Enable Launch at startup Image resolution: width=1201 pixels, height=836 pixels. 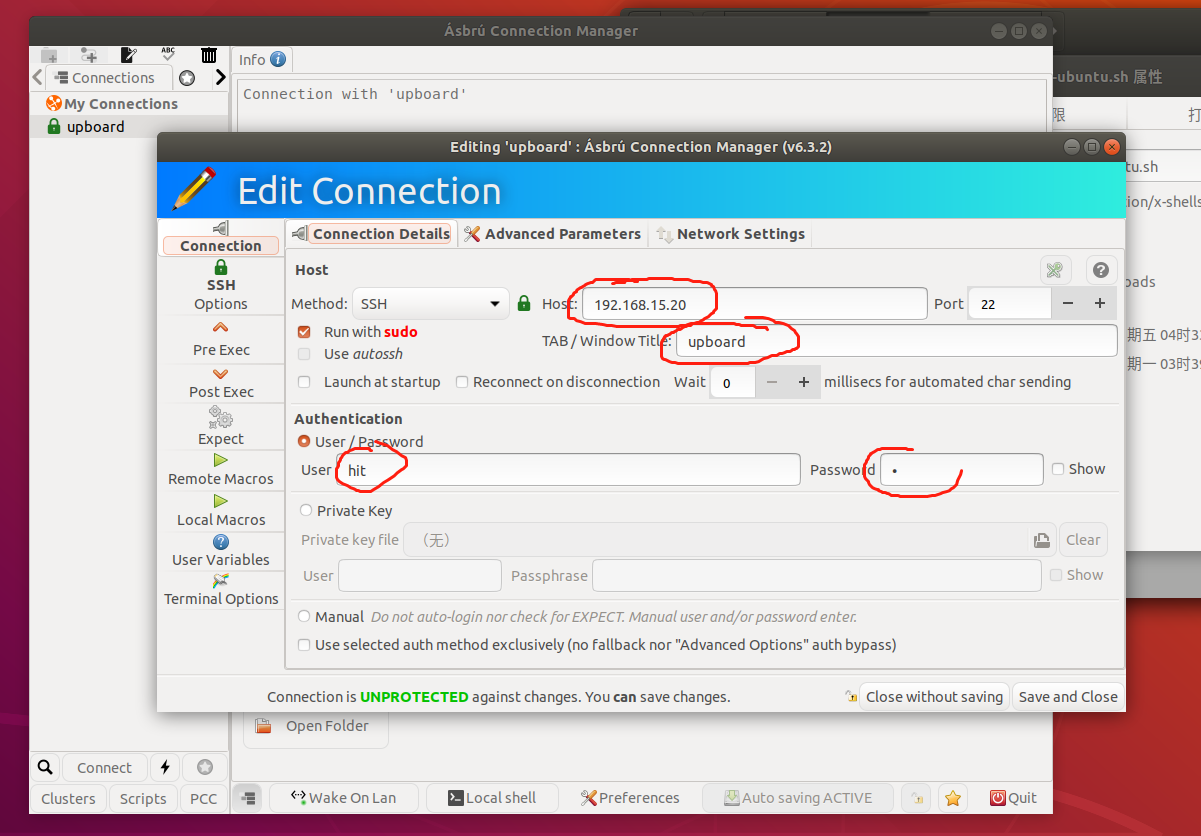305,381
